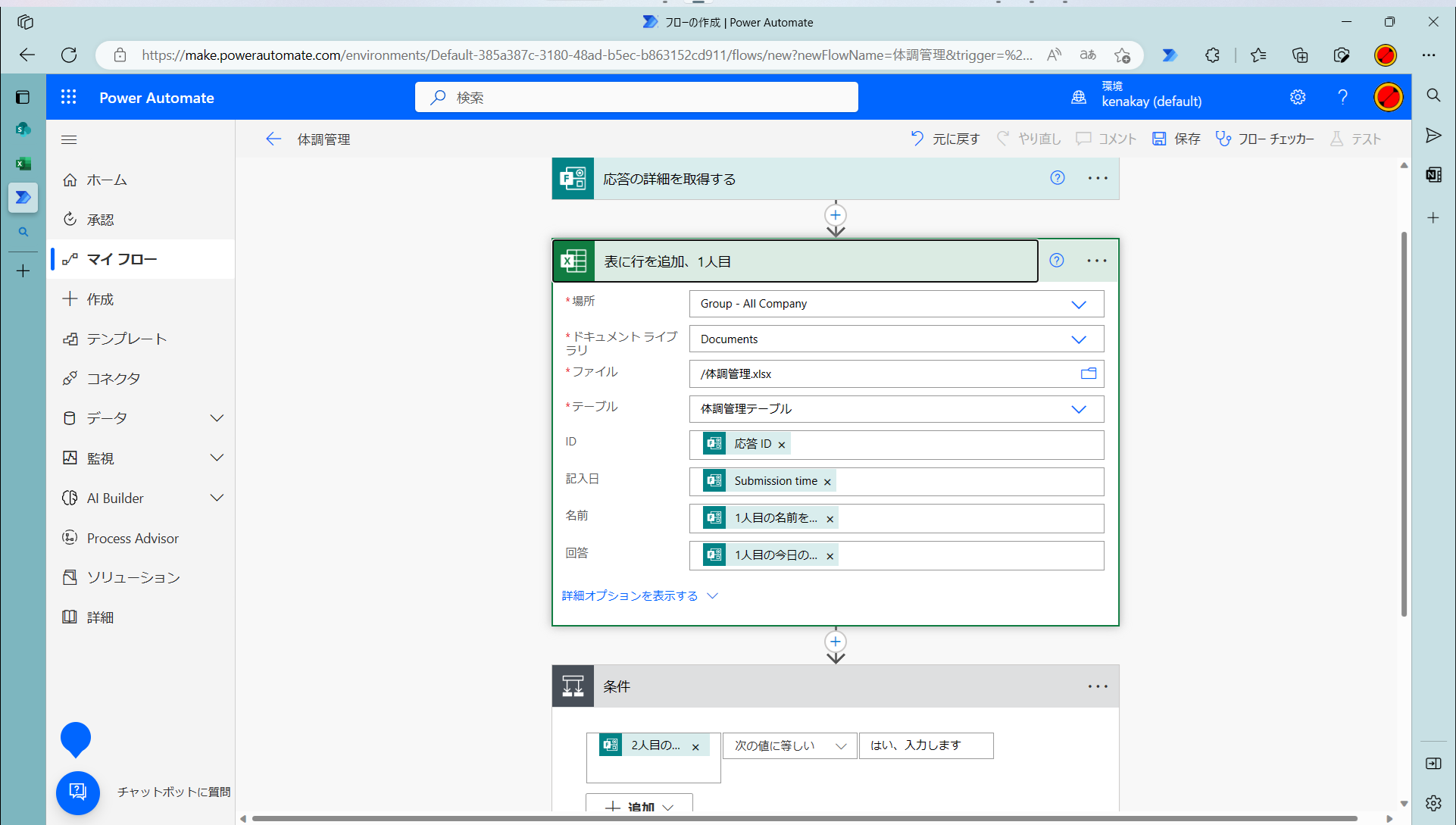1456x825 pixels.
Task: Remove the 応答 ID token
Action: click(781, 445)
